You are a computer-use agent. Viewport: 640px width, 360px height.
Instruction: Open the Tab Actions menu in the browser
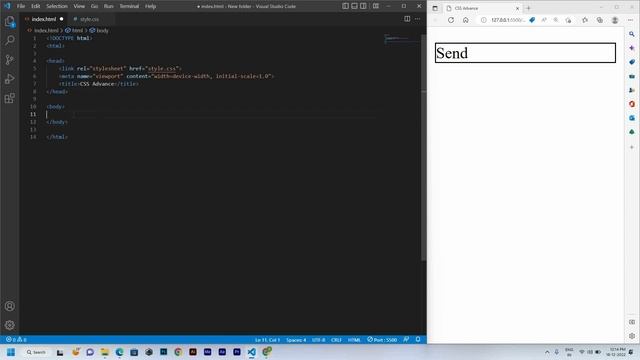pyautogui.click(x=435, y=8)
